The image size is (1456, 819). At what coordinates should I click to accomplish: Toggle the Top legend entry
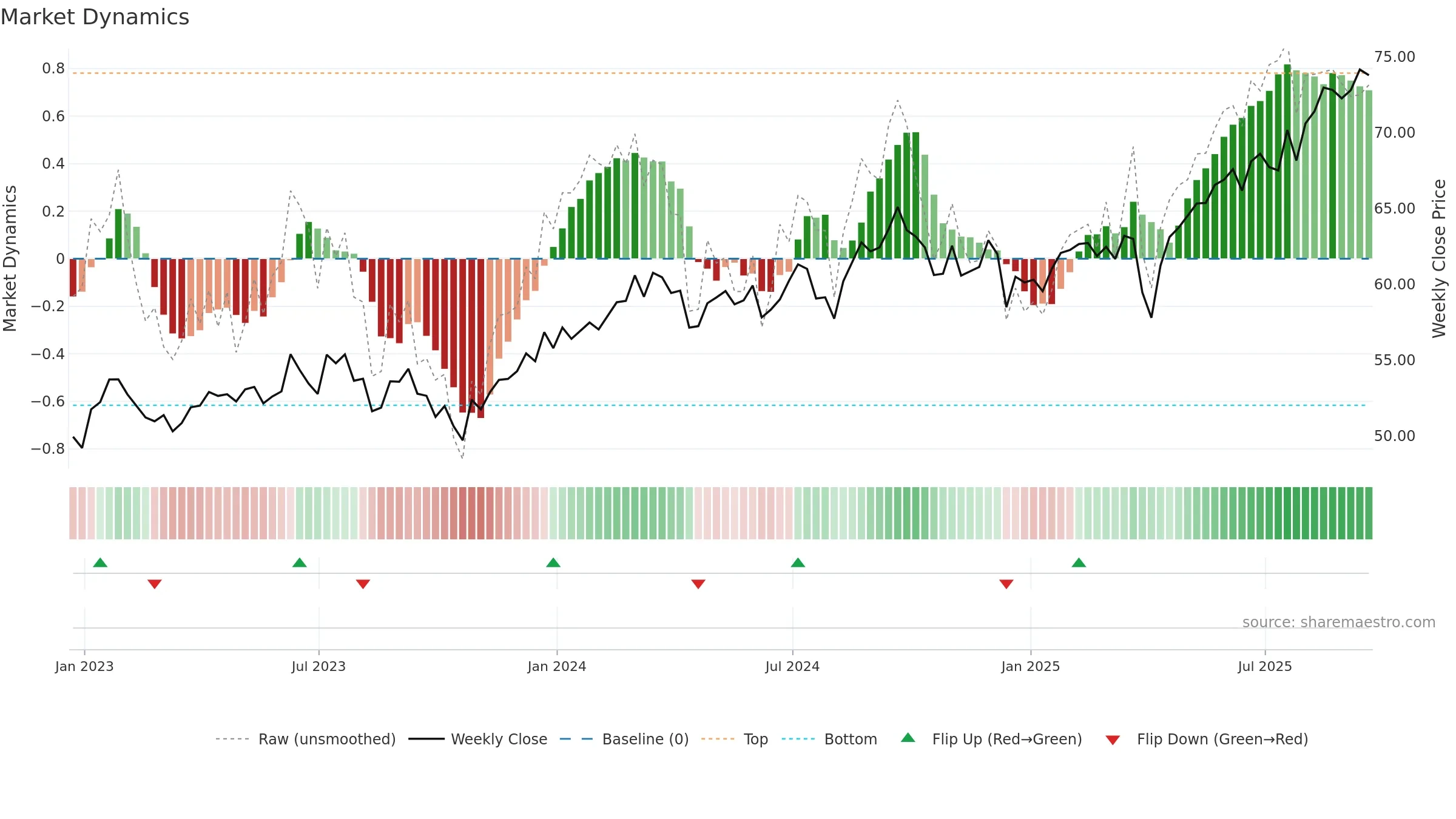[x=735, y=739]
